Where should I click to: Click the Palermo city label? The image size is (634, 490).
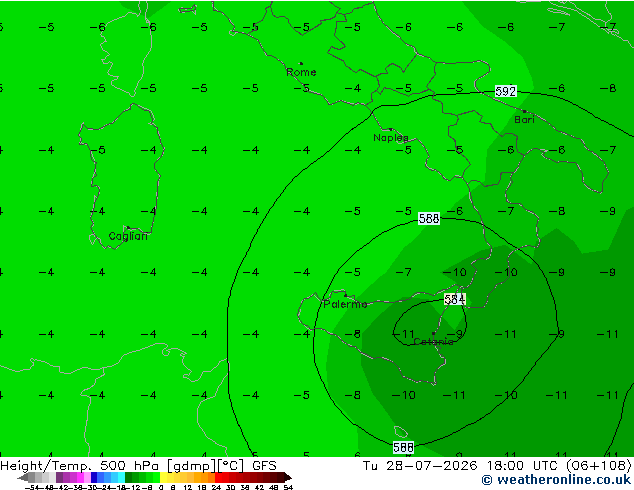tap(345, 304)
